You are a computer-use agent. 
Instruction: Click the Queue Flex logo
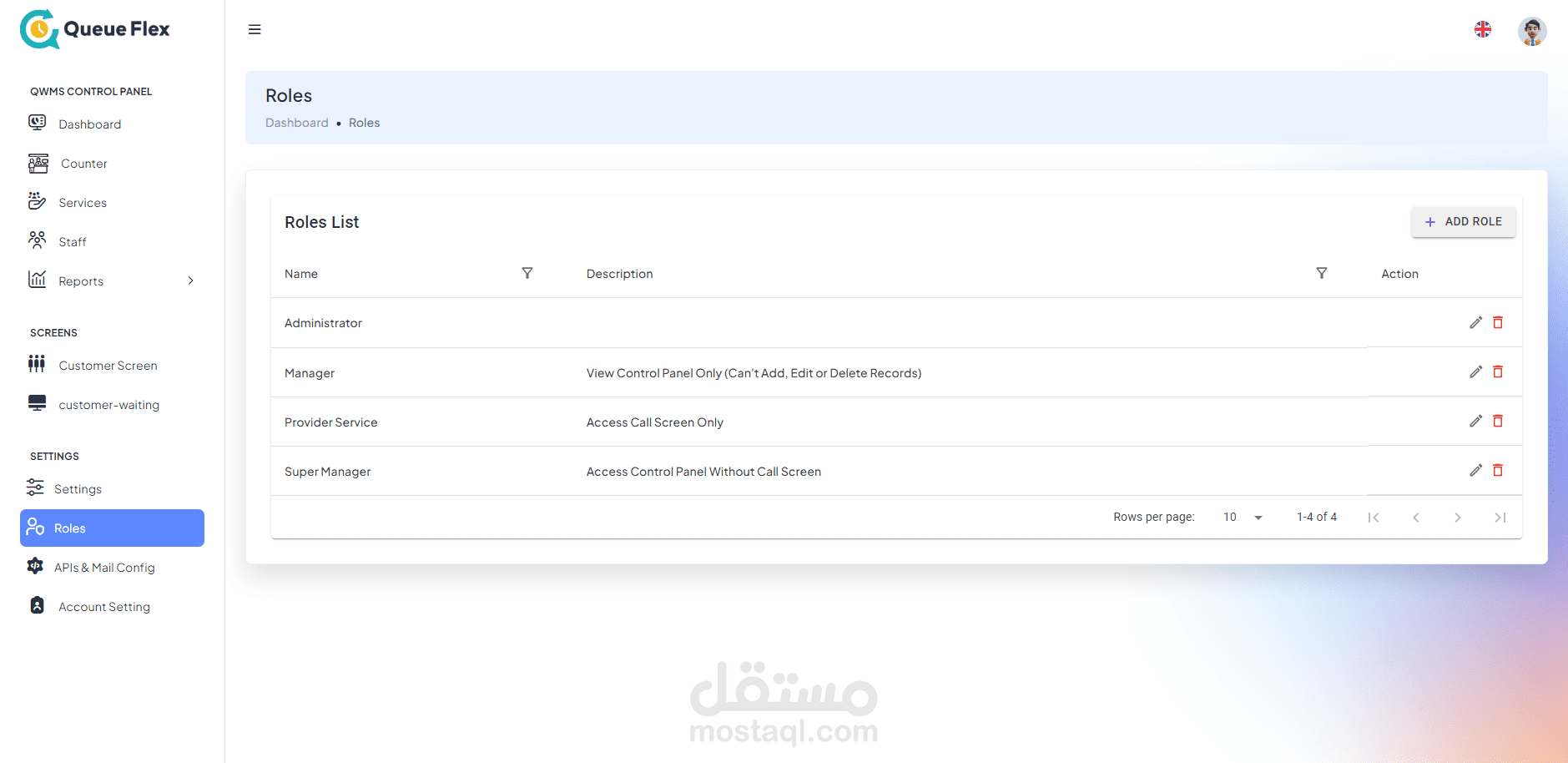pyautogui.click(x=94, y=29)
